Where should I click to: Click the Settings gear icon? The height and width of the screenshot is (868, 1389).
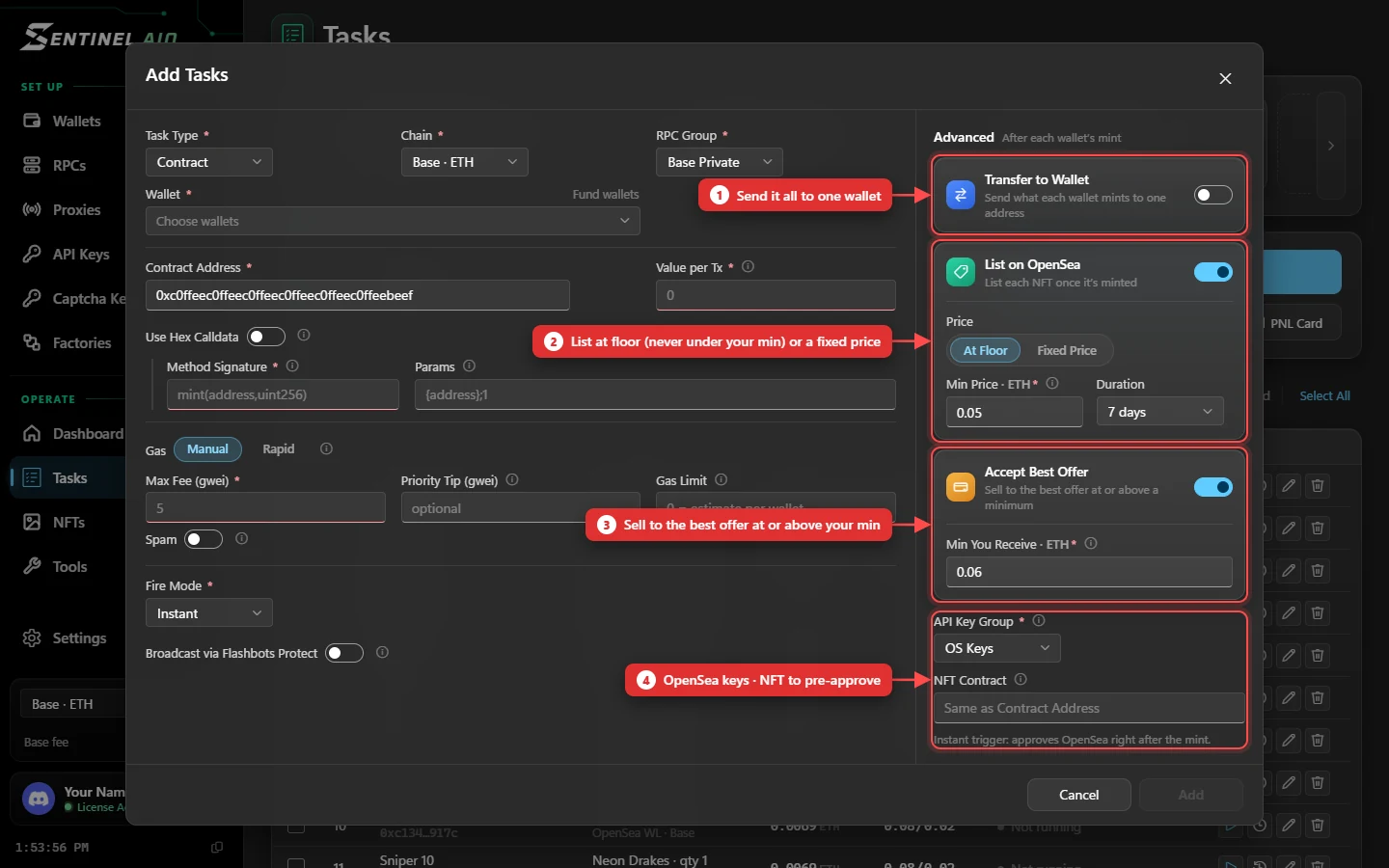(32, 638)
